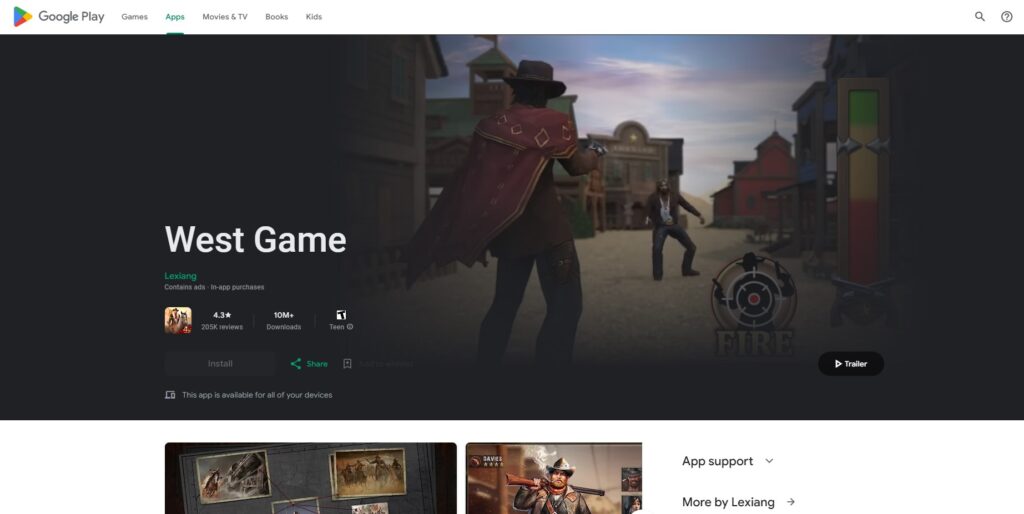The image size is (1024, 514).
Task: Open the screenshot showing the cowboy with a rifle
Action: [x=554, y=478]
